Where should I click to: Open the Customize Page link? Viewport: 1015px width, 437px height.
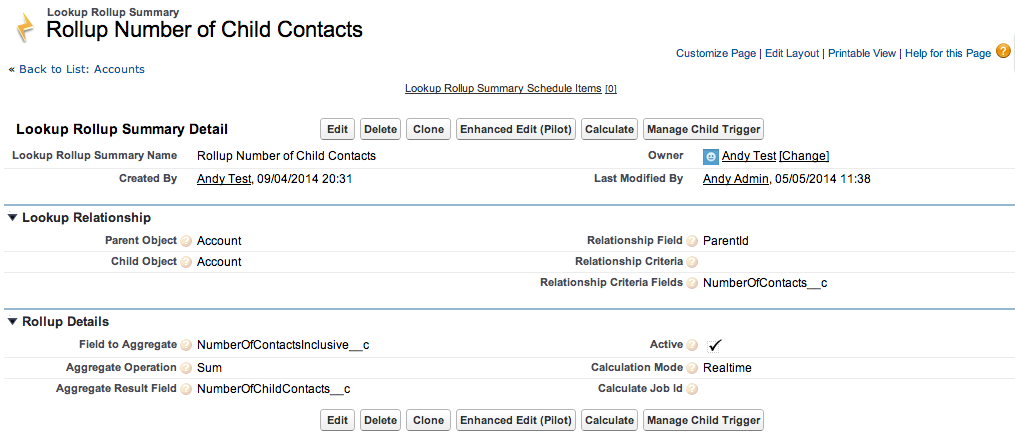coord(715,54)
